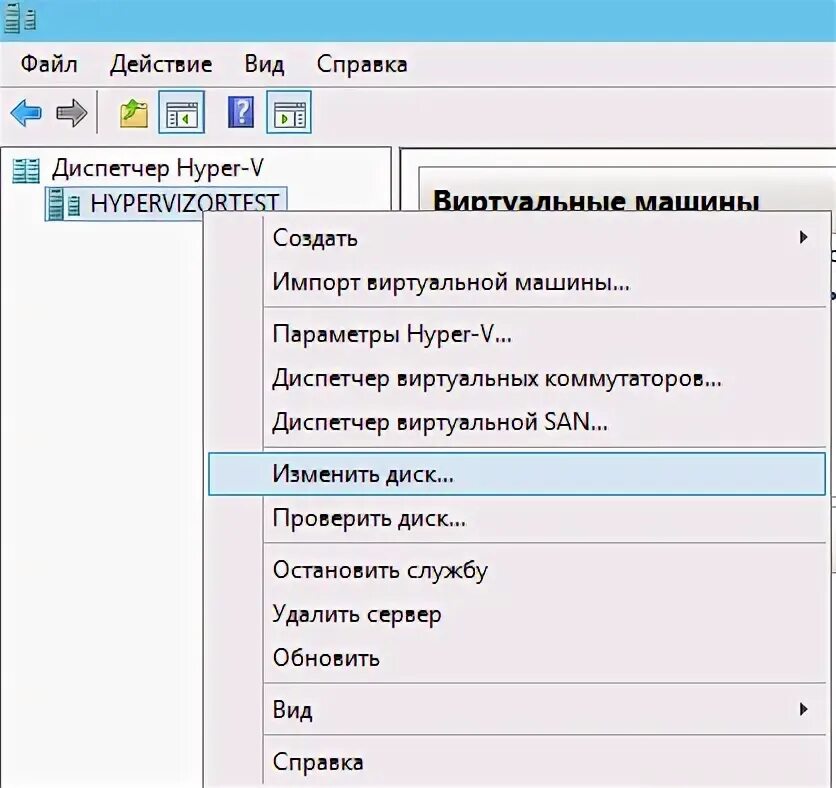Open the Действие menu
Screen dimensions: 836x788
point(161,65)
